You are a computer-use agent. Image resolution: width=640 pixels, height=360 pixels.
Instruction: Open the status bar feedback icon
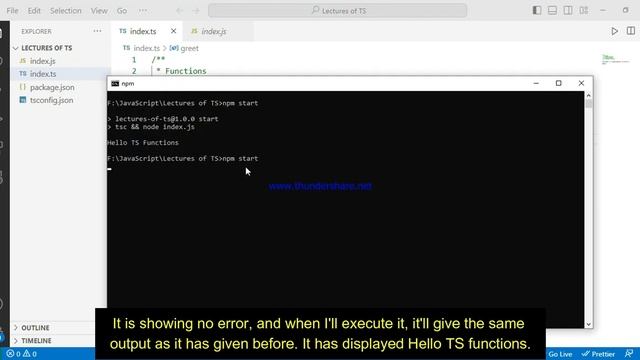629,353
